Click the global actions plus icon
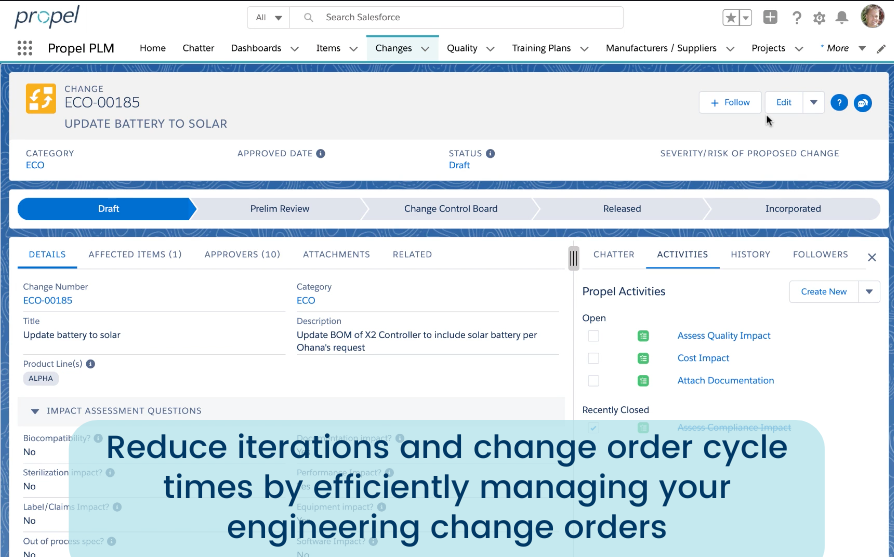Viewport: 894px width, 557px height. [770, 17]
